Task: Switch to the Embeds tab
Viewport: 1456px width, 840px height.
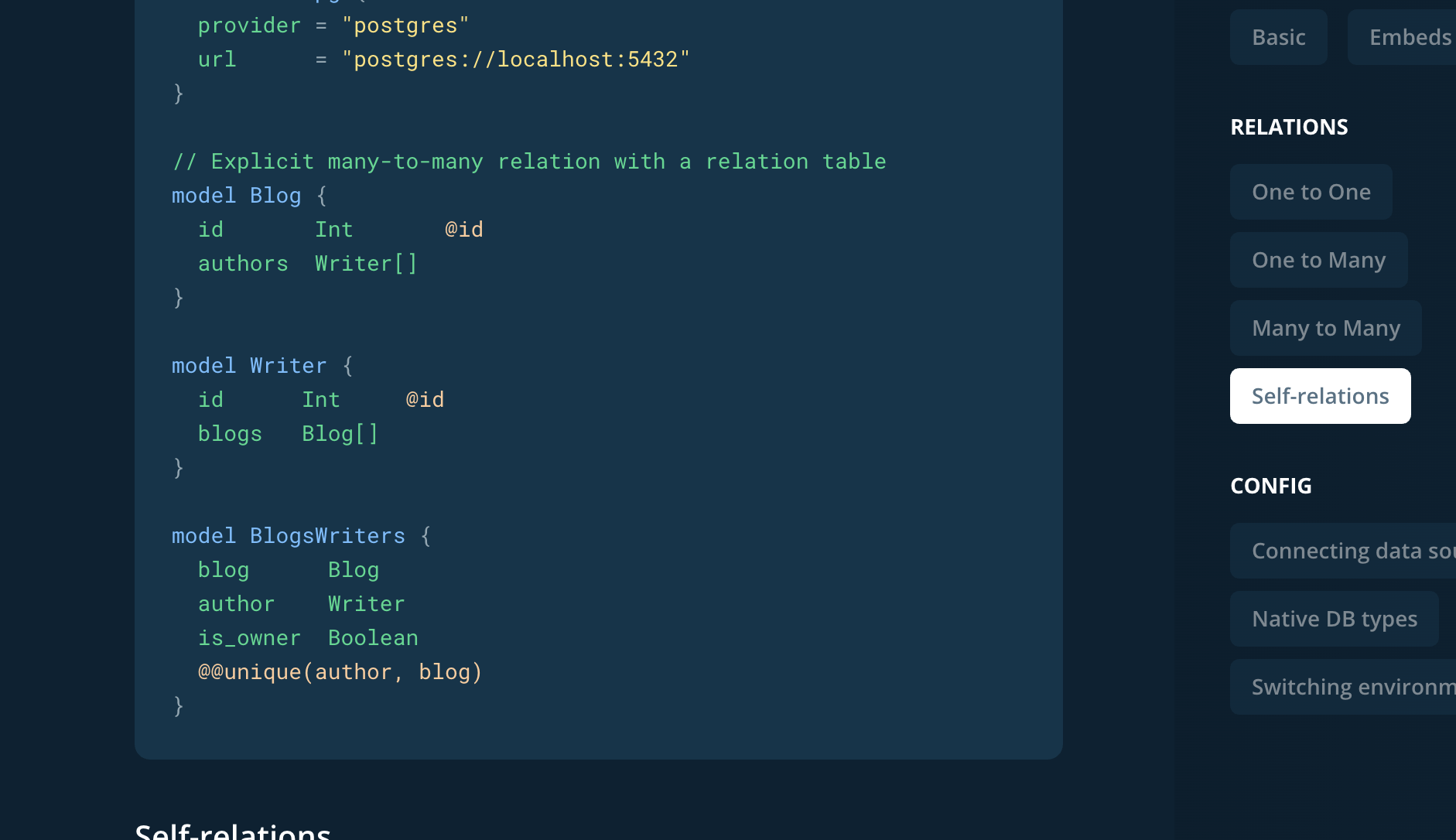Action: point(1410,36)
